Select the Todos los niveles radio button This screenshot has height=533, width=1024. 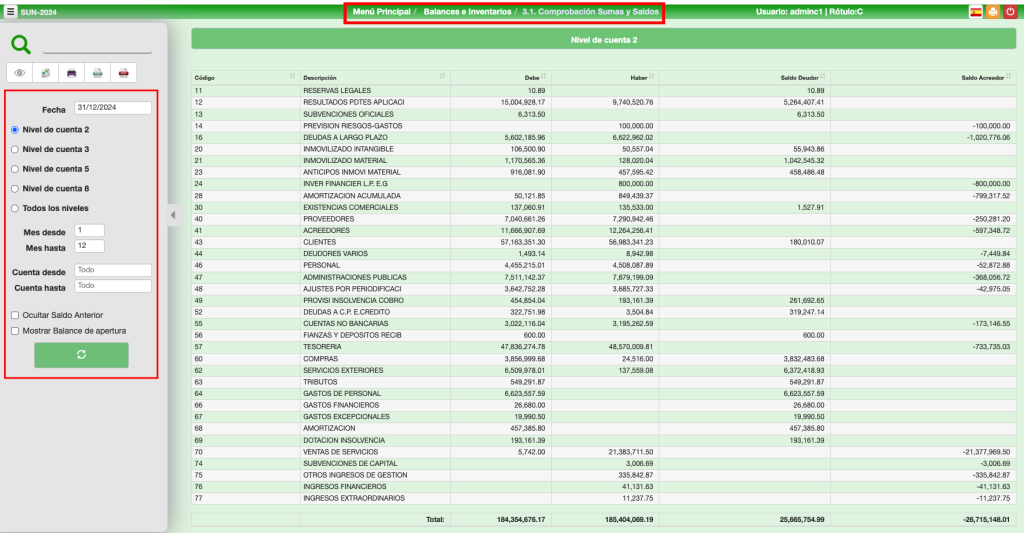pyautogui.click(x=15, y=208)
